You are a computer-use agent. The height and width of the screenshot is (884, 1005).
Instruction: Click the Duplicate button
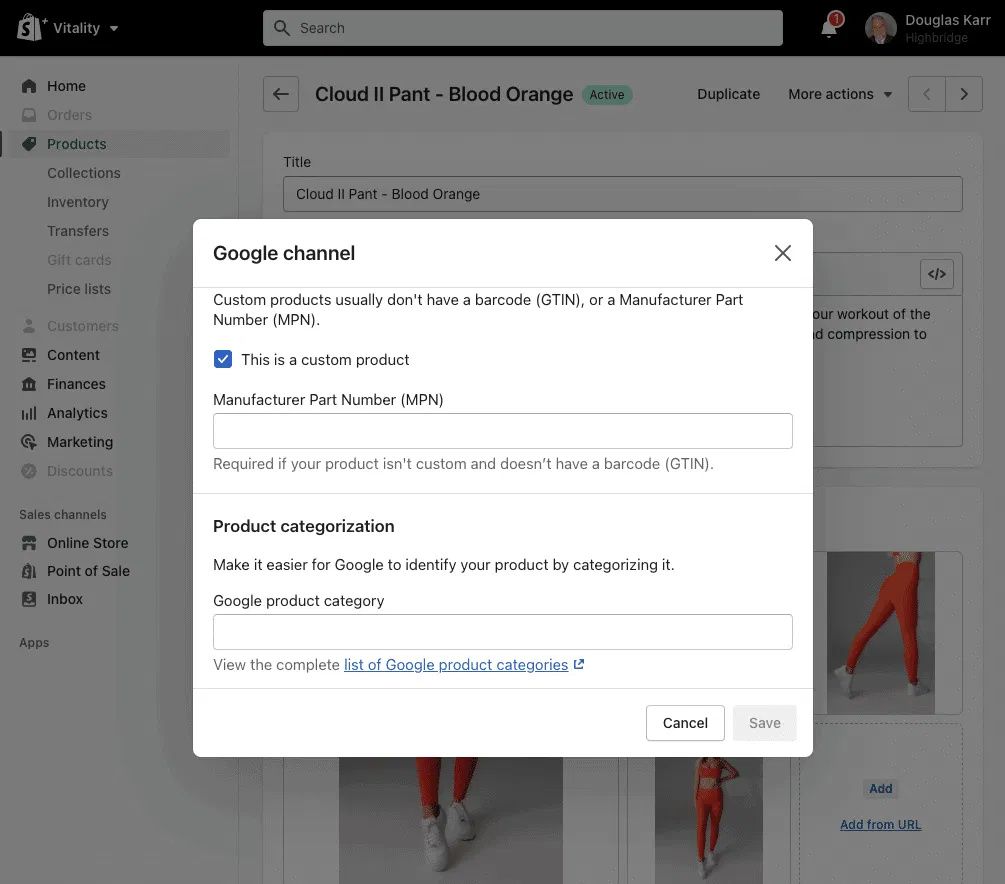click(x=728, y=94)
